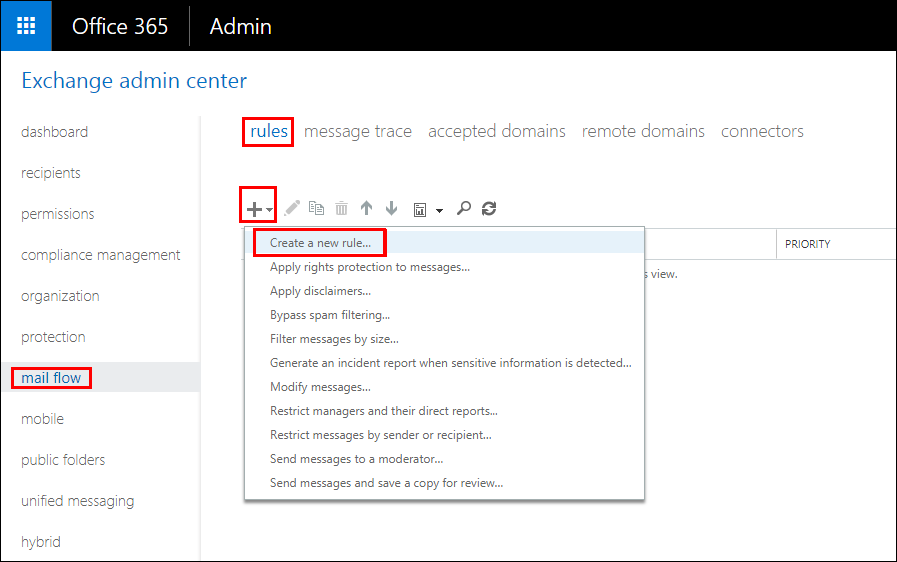Move rule down with the down arrow
Screen dimensions: 897x562
click(x=391, y=208)
